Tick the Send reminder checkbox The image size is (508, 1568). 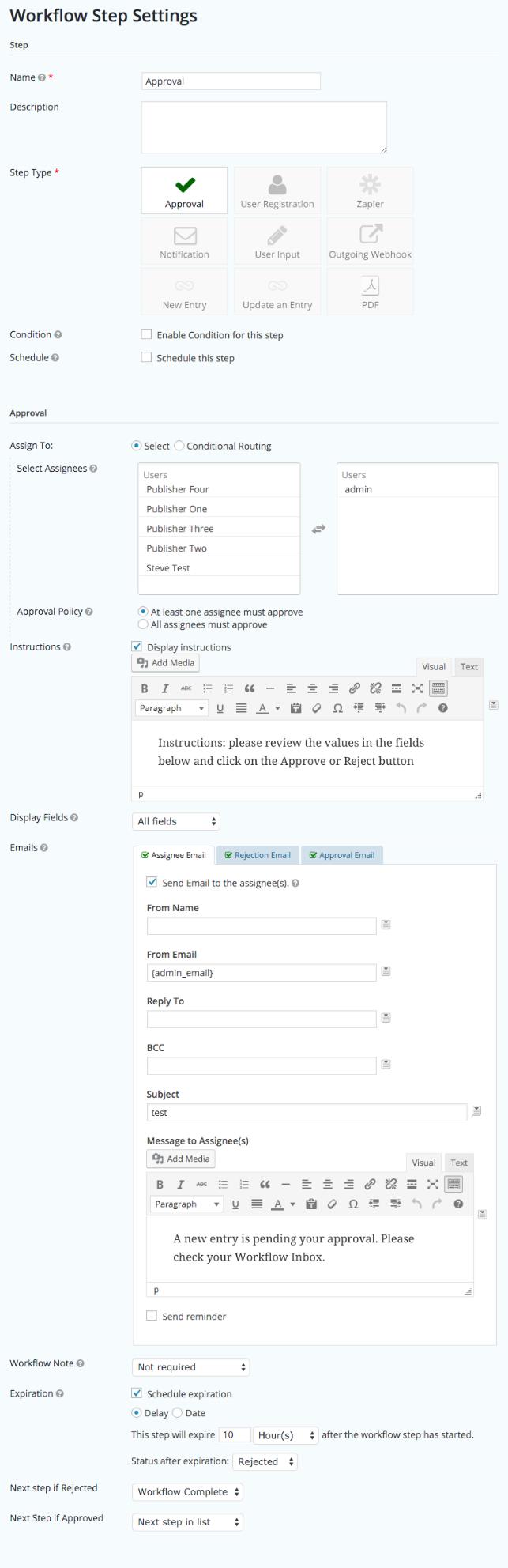click(152, 1316)
